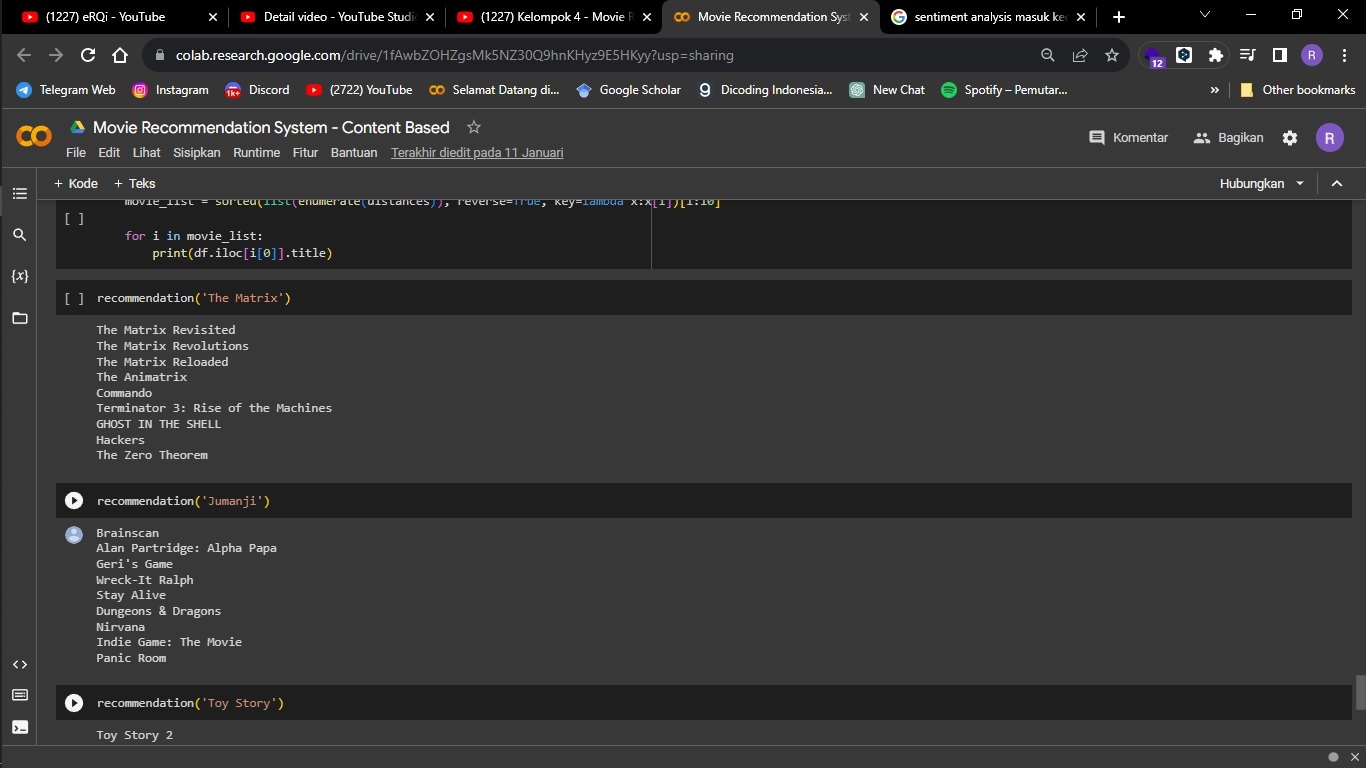Collapse the header with the chevron arrow

pos(1337,184)
